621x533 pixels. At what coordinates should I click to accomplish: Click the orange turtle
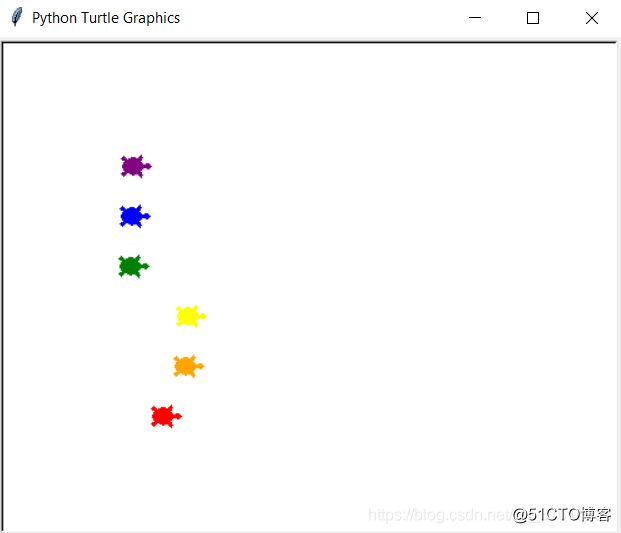pyautogui.click(x=188, y=366)
